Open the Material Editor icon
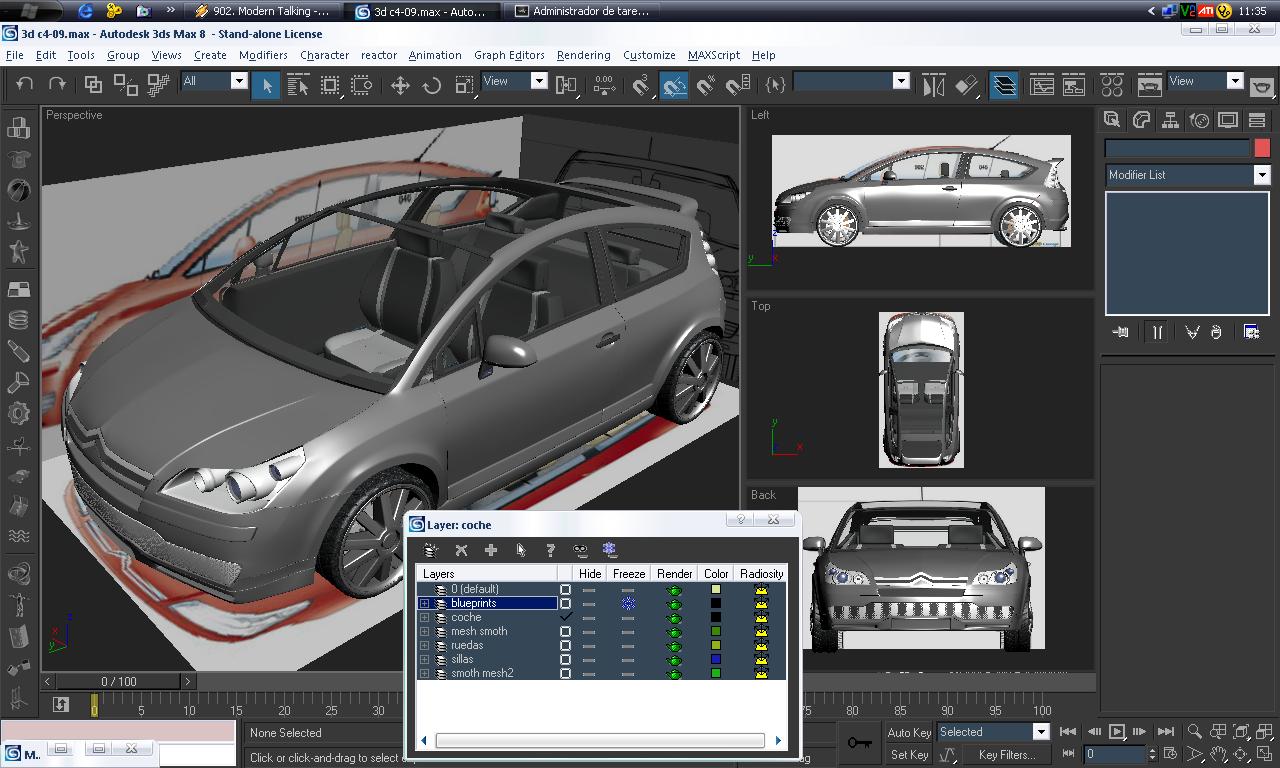Viewport: 1280px width, 768px height. click(x=1112, y=86)
